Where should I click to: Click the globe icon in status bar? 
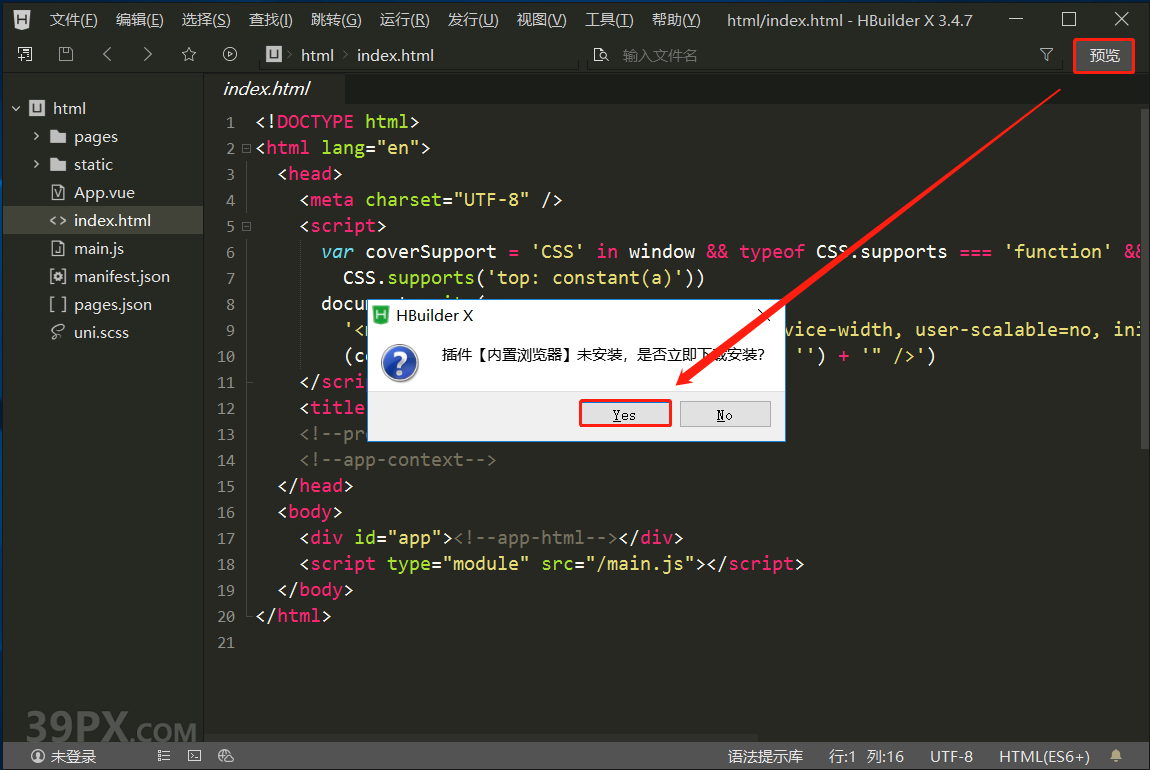[x=226, y=755]
